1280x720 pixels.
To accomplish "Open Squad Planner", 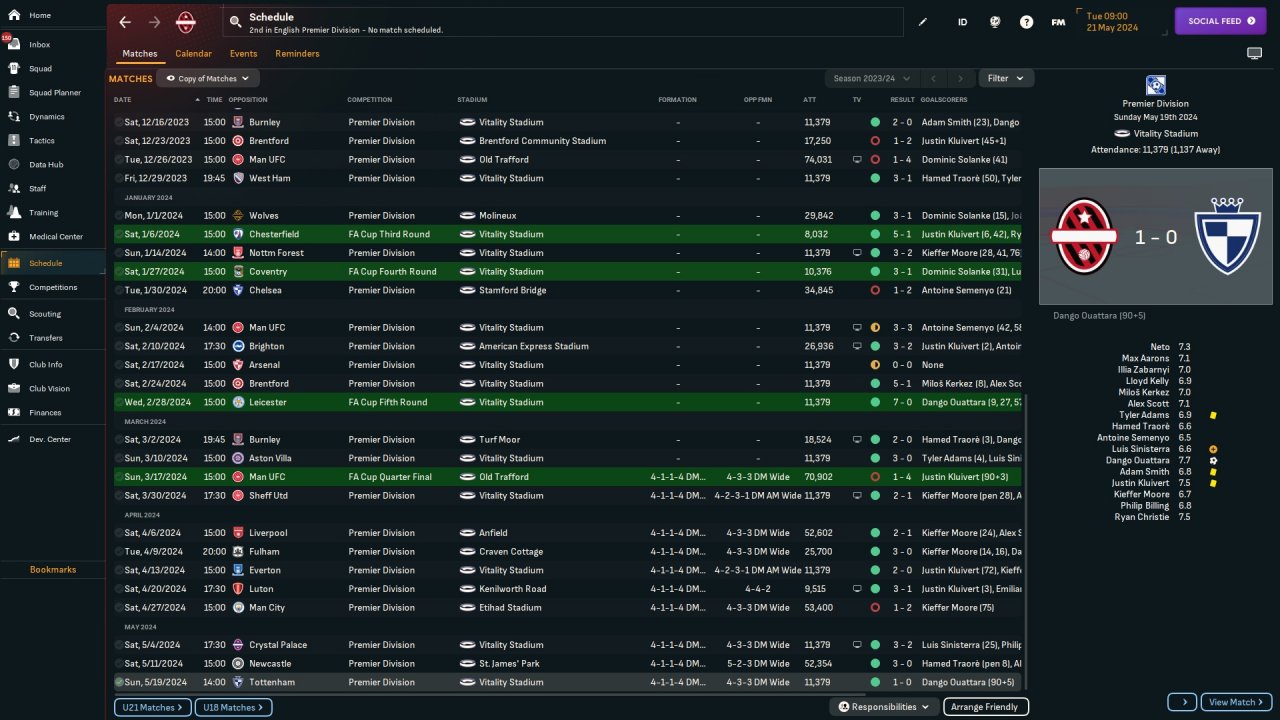I will tap(52, 93).
